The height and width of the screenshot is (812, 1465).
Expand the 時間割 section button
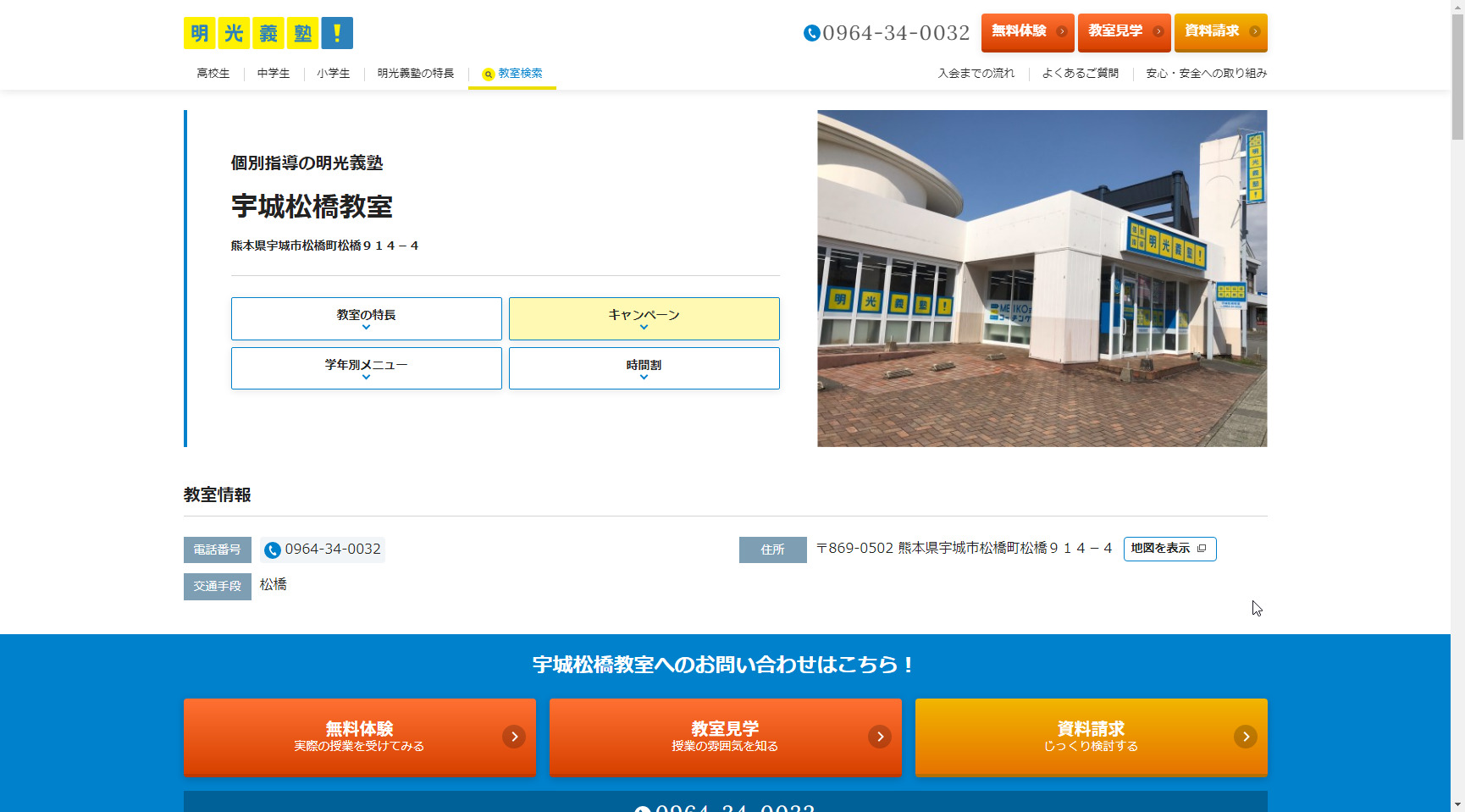(644, 368)
